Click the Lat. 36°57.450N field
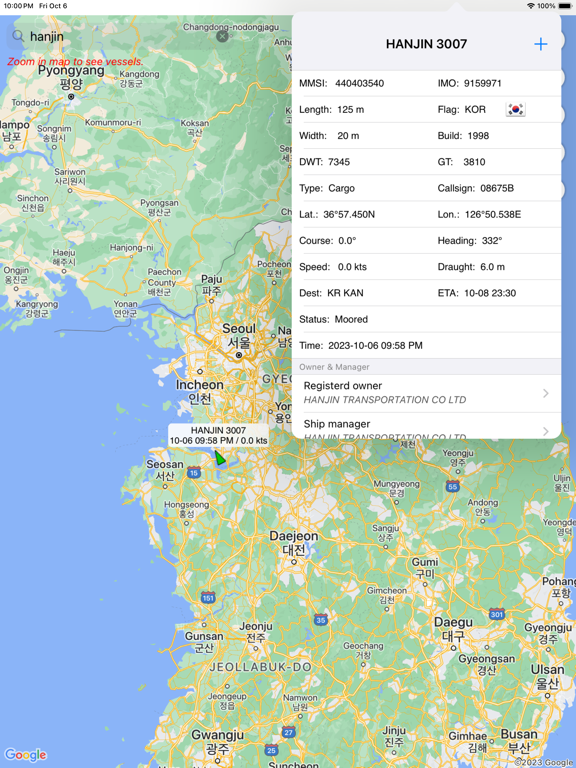 337,215
